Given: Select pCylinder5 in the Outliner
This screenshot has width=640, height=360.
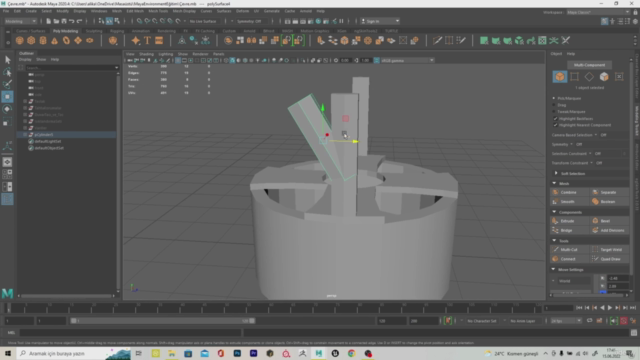Looking at the screenshot, I should pyautogui.click(x=67, y=135).
